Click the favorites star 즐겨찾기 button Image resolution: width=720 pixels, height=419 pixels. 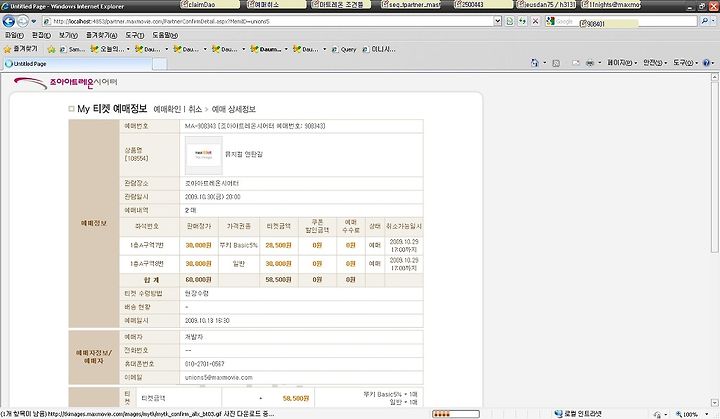tap(21, 49)
